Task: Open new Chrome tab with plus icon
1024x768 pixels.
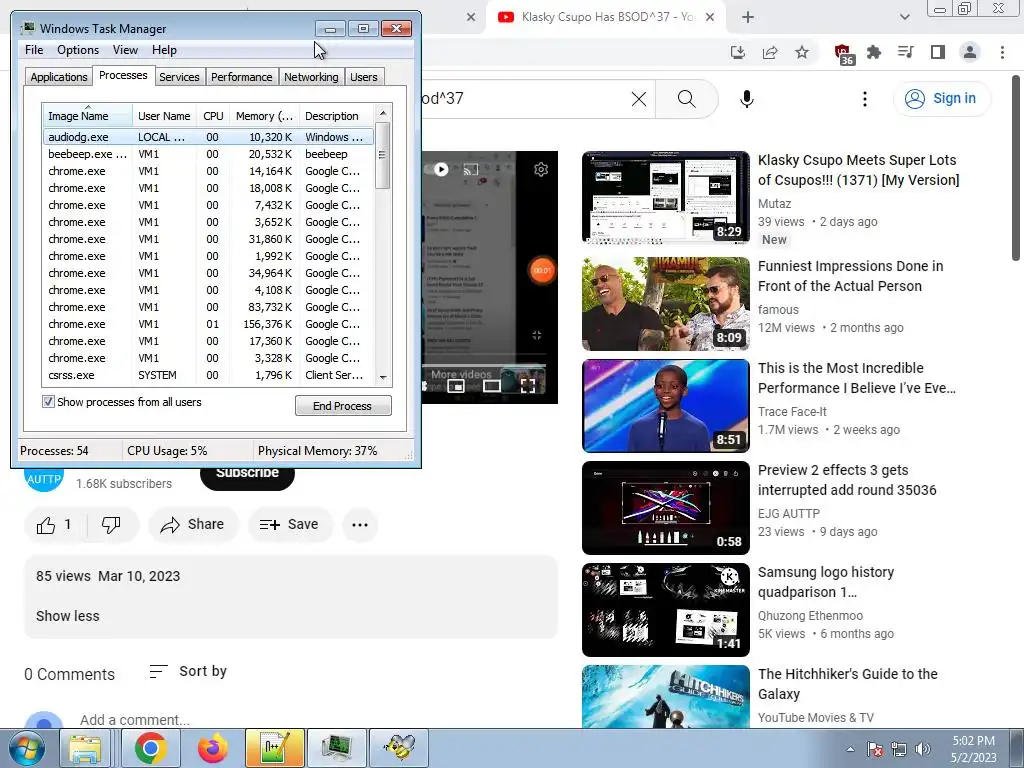Action: click(x=748, y=17)
